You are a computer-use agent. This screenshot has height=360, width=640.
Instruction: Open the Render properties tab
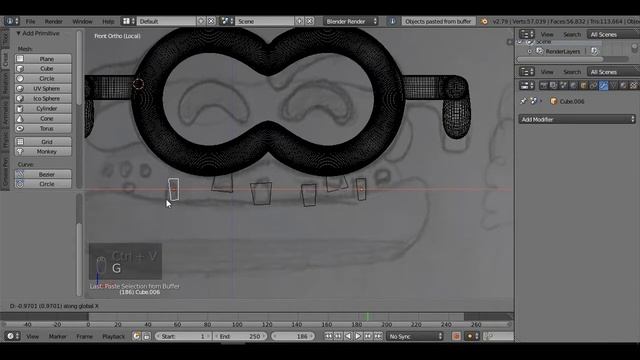[543, 85]
